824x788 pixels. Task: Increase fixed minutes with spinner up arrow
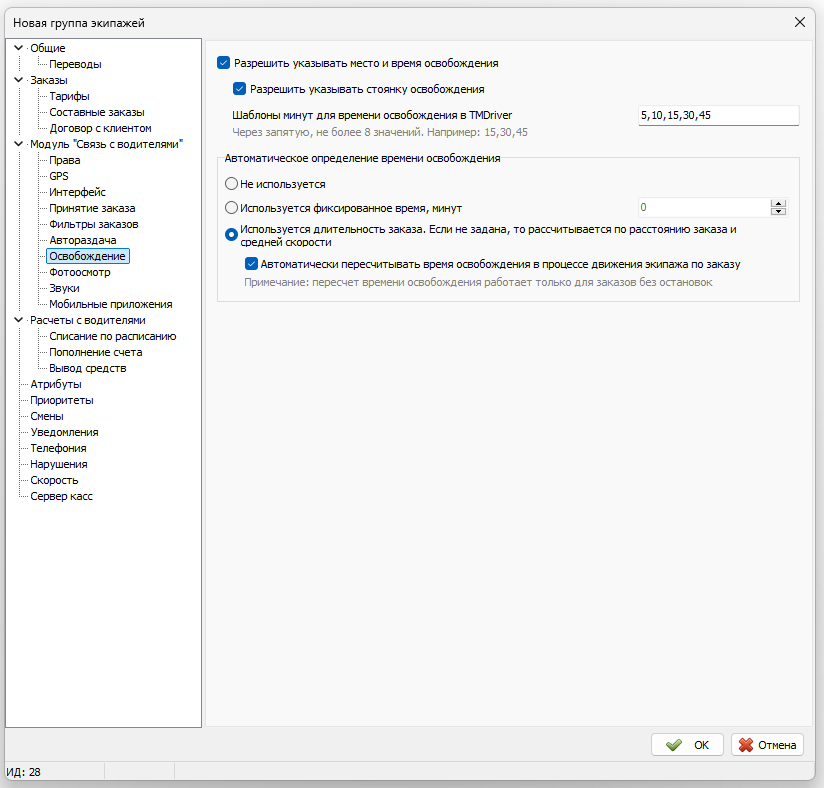(x=778, y=203)
